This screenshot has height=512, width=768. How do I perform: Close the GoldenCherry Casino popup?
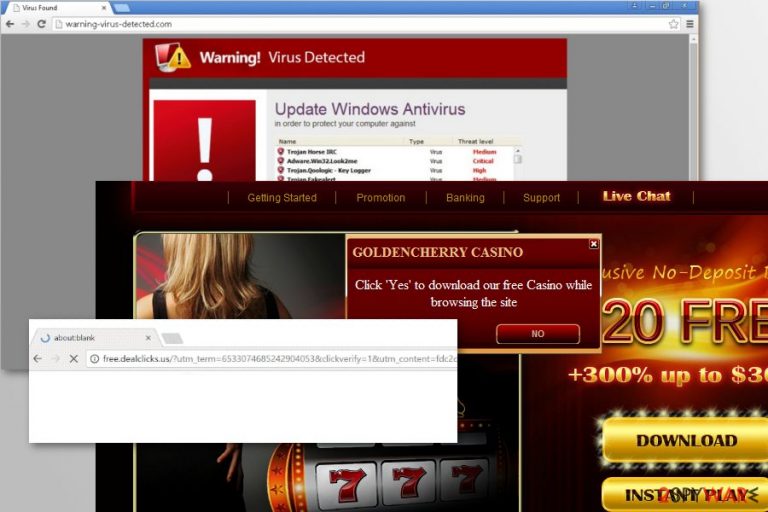(x=594, y=244)
